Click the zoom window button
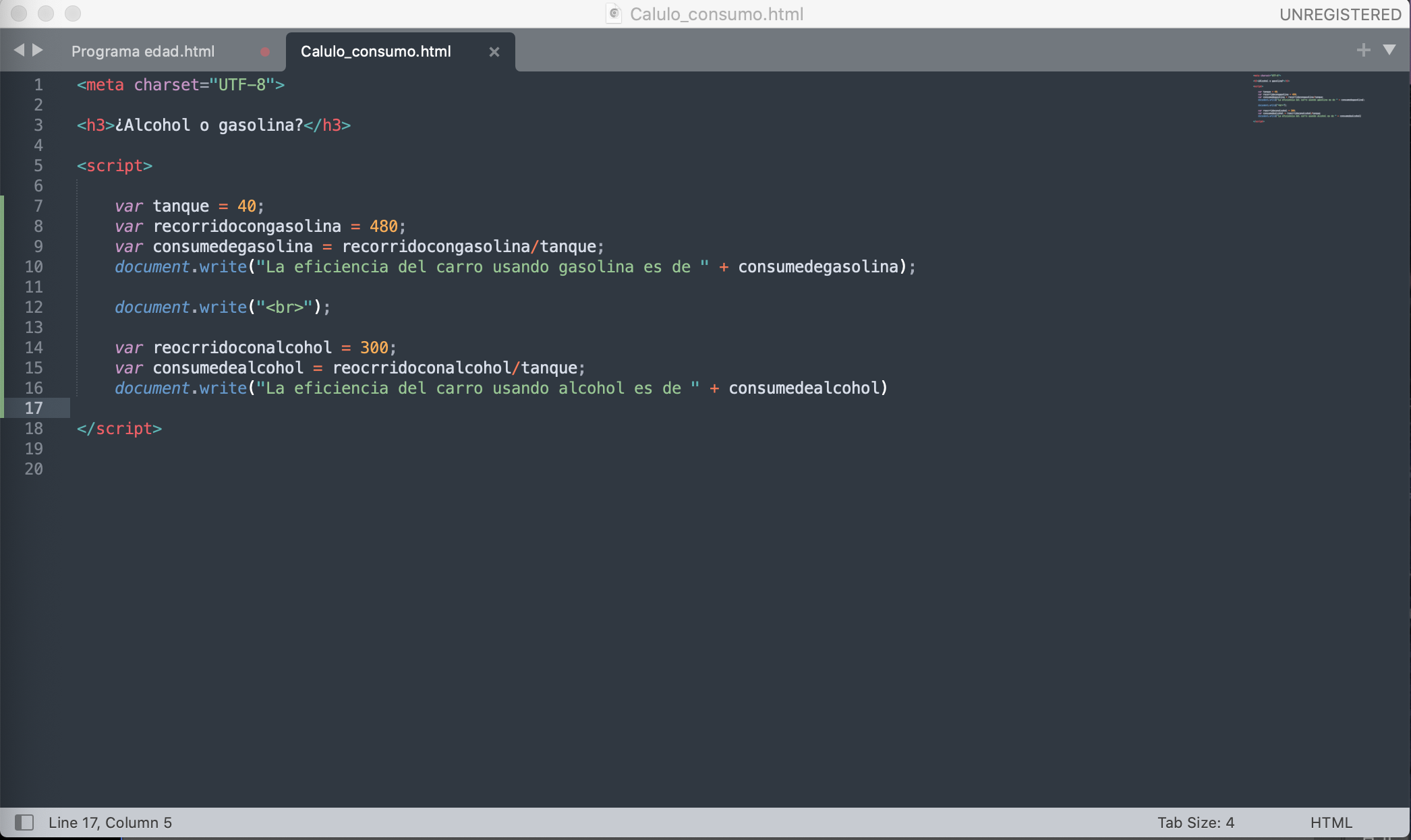Image resolution: width=1411 pixels, height=840 pixels. point(73,13)
